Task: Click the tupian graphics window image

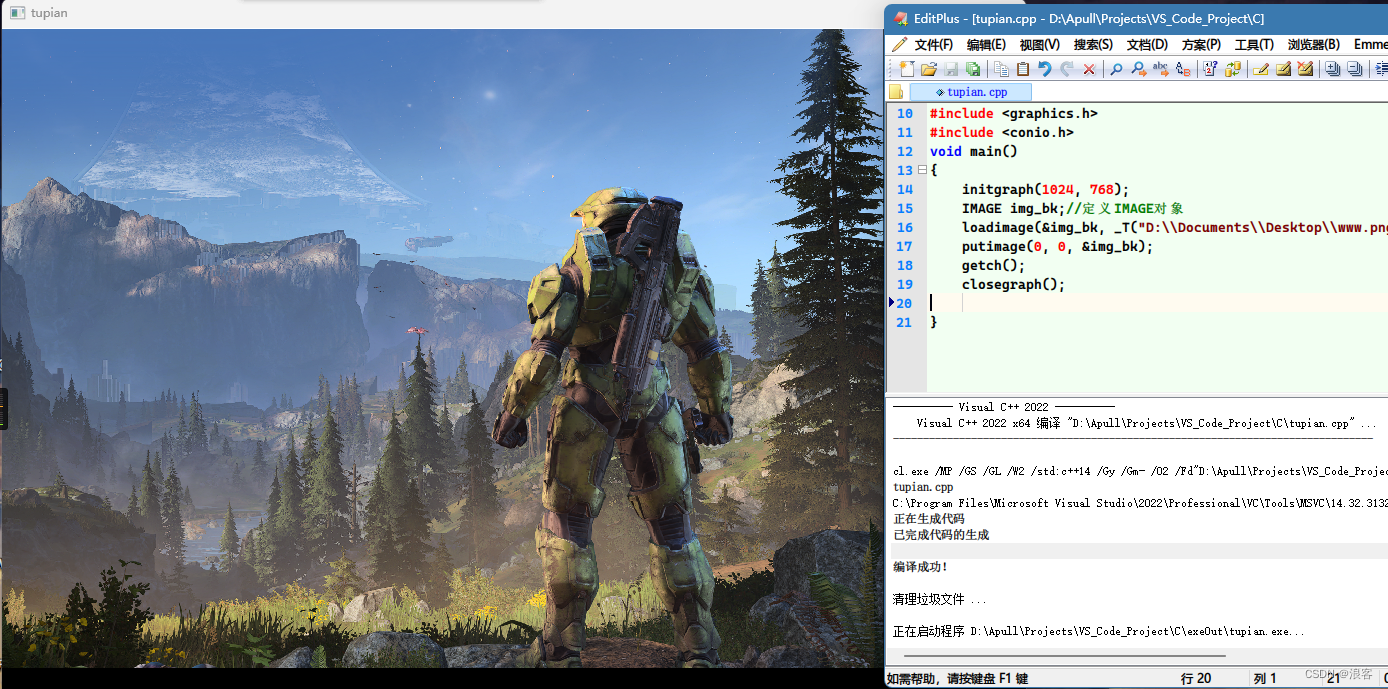Action: point(442,348)
